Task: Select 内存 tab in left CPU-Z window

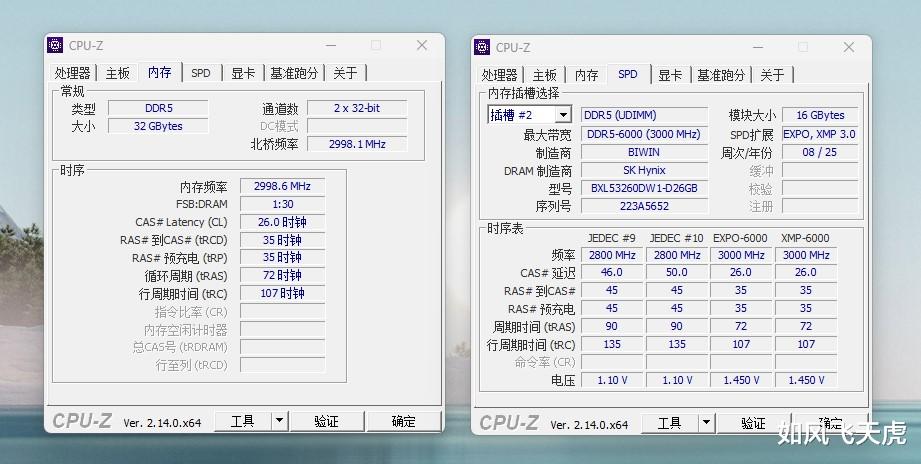Action: 160,72
